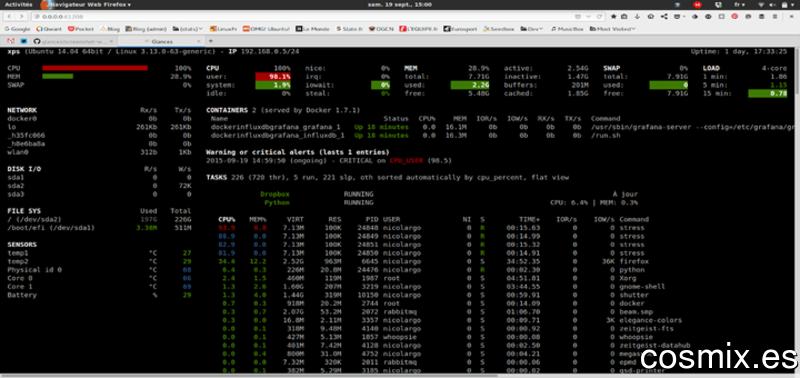
Task: Expand the Dev bookmarks folder
Action: point(533,29)
